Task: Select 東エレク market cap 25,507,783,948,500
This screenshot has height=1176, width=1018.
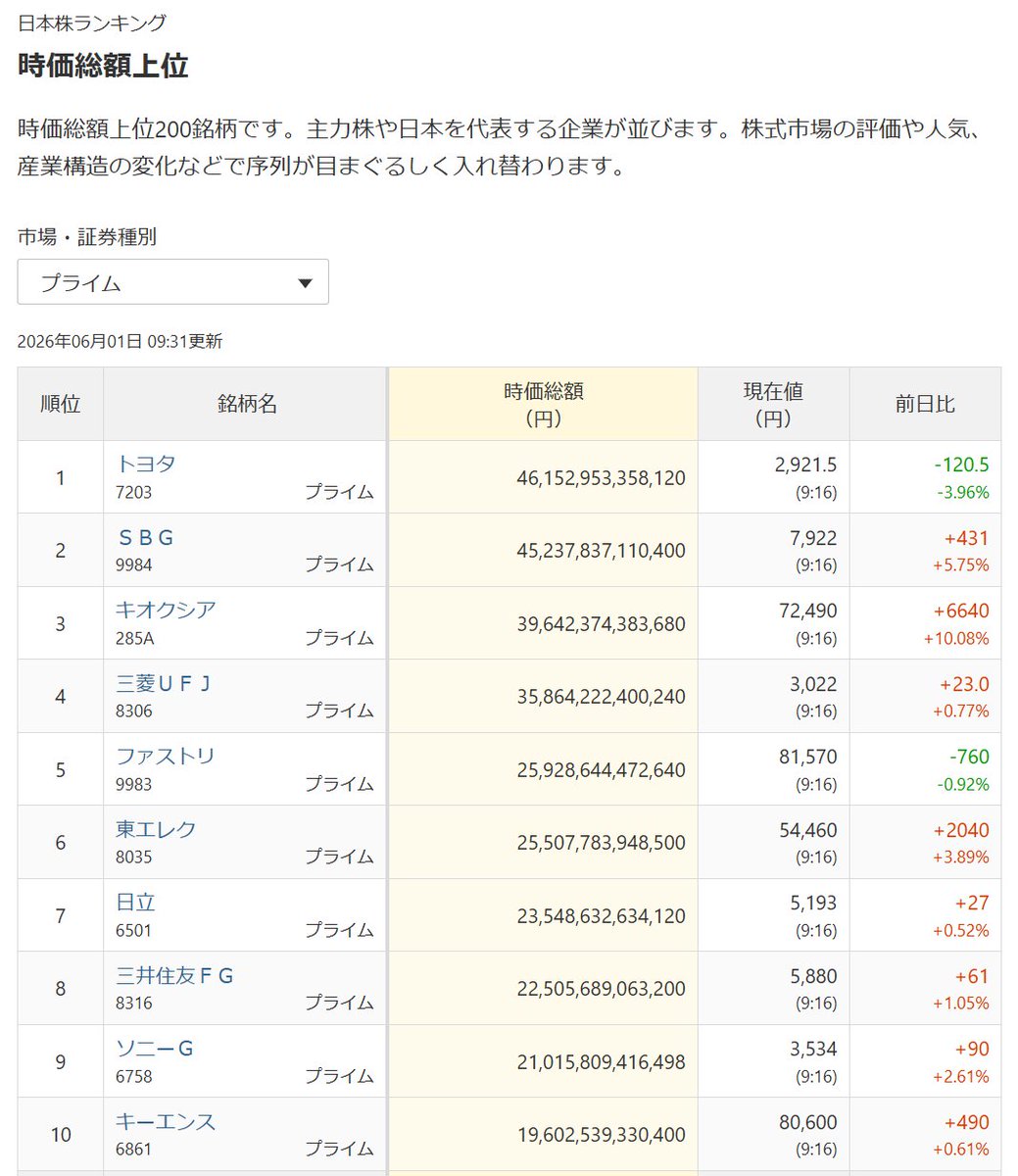Action: click(601, 843)
